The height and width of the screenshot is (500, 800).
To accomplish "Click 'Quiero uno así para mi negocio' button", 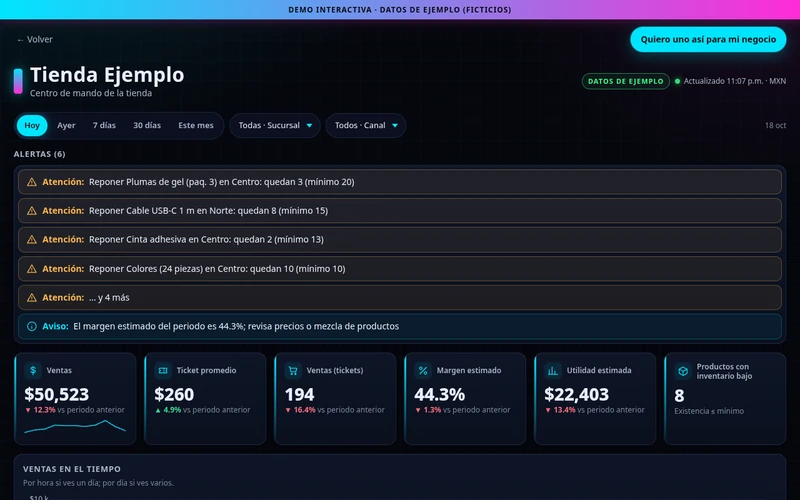I will [708, 39].
